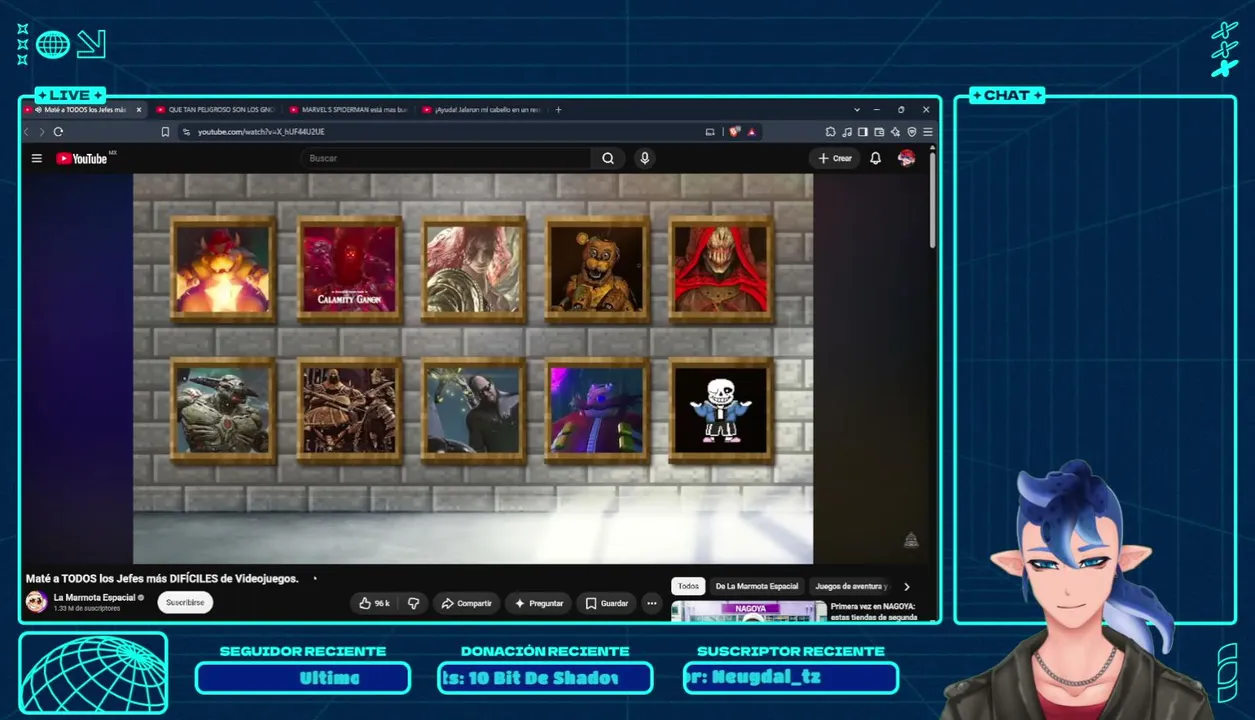Click '1.33 M de suscriptores' text
The image size is (1255, 720).
87,609
